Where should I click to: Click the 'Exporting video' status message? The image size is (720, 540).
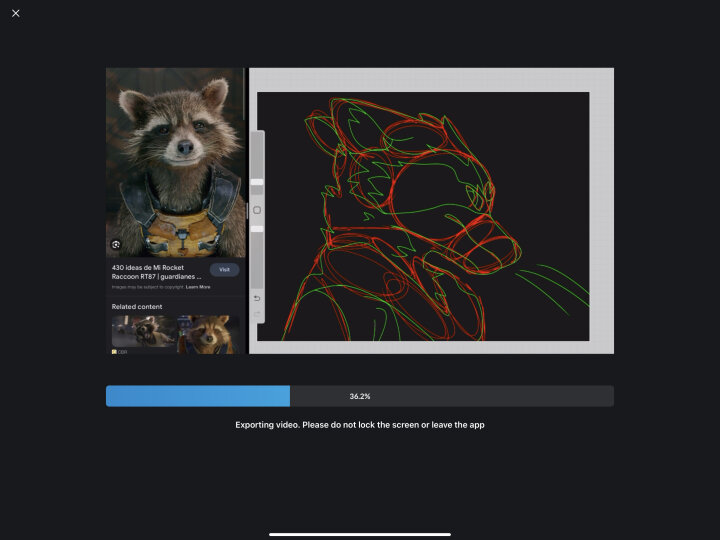pyautogui.click(x=360, y=425)
